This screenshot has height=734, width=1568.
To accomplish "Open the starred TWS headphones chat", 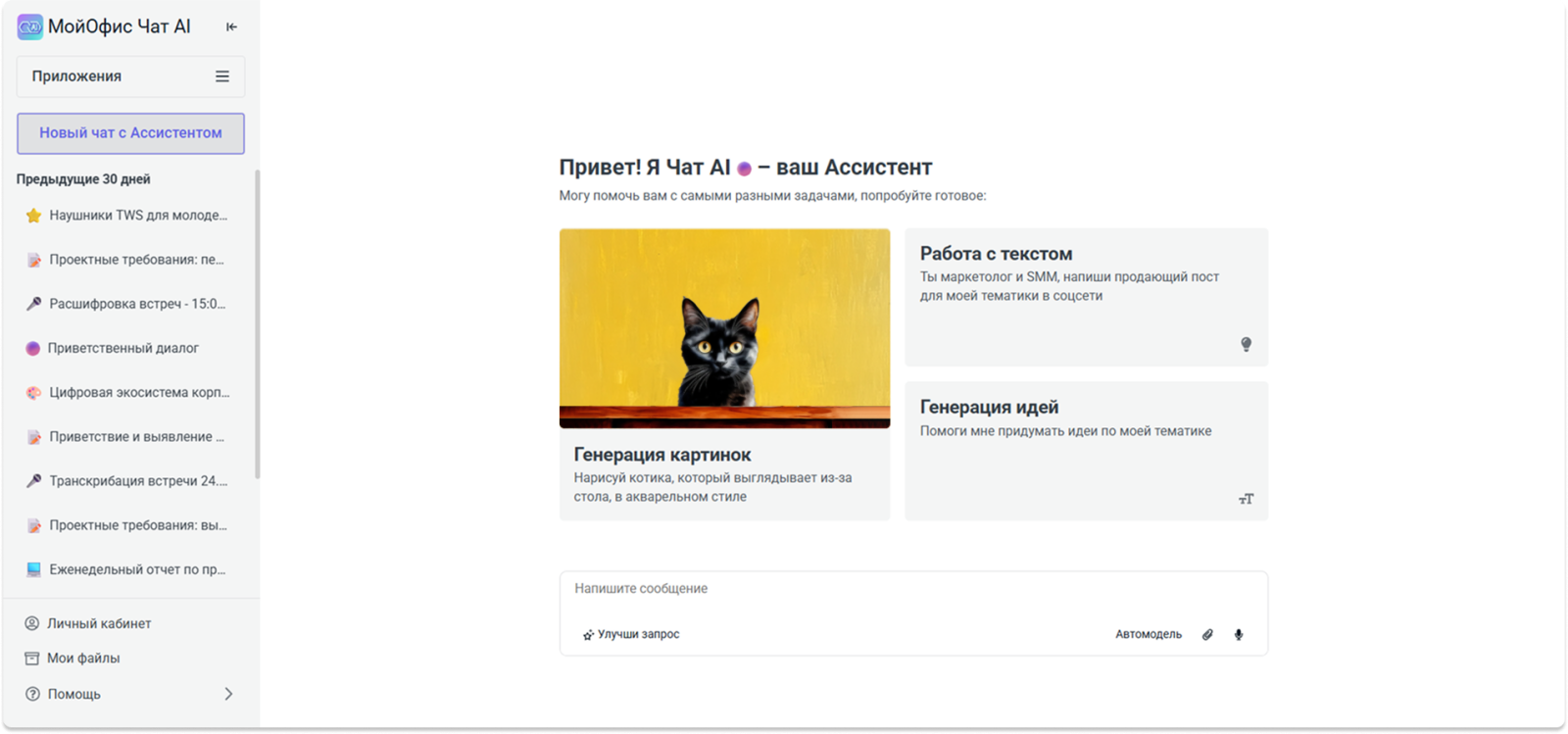I will pyautogui.click(x=137, y=216).
